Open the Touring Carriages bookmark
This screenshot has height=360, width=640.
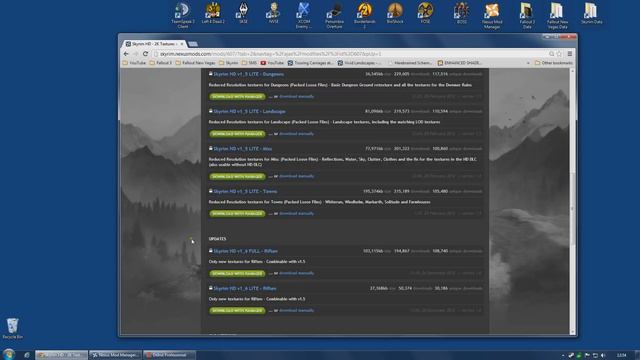point(310,63)
